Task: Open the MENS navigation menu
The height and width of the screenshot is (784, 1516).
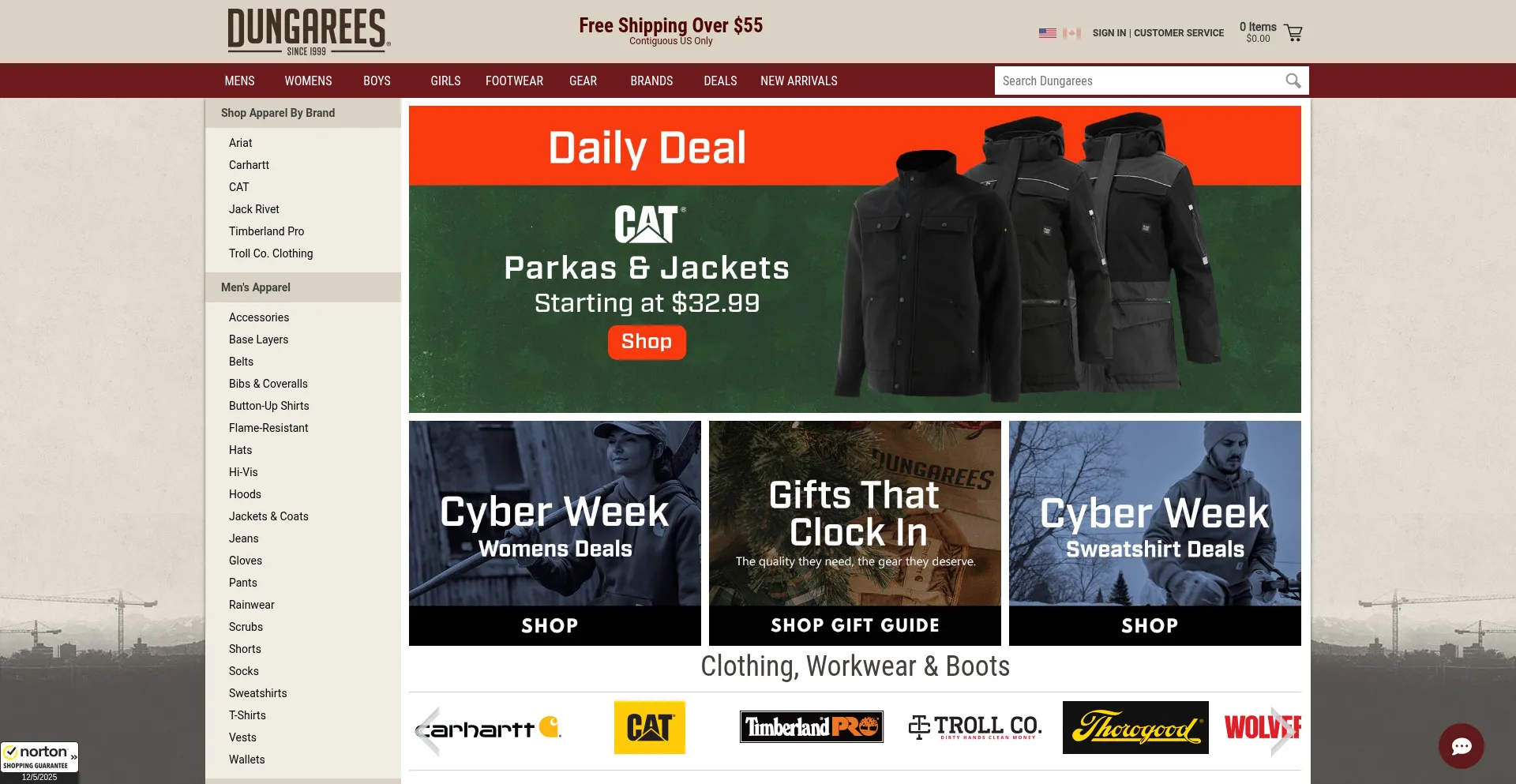Action: coord(239,81)
